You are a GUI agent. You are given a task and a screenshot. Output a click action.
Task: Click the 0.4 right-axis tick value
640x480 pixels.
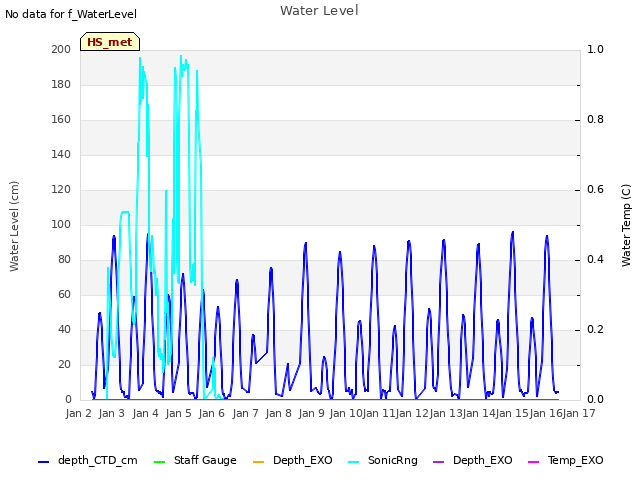coord(595,260)
